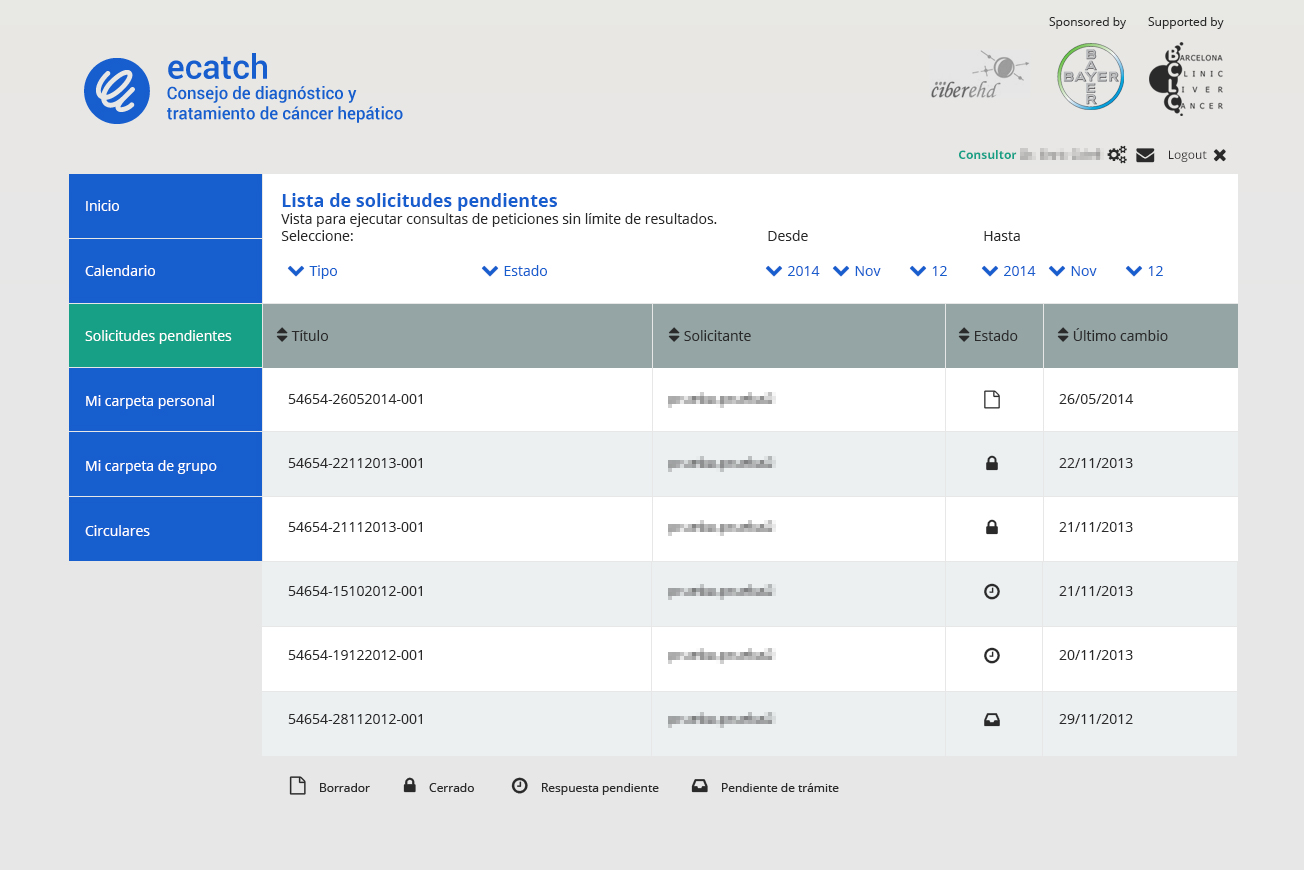Open the Desde year 2014 dropdown

793,271
